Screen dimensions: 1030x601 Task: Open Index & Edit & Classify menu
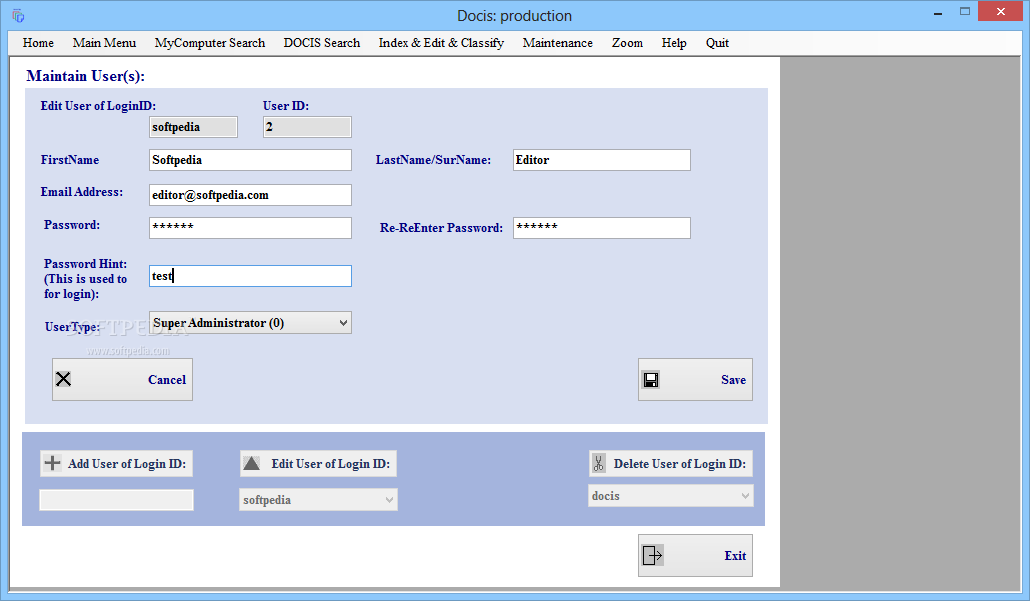click(x=441, y=43)
